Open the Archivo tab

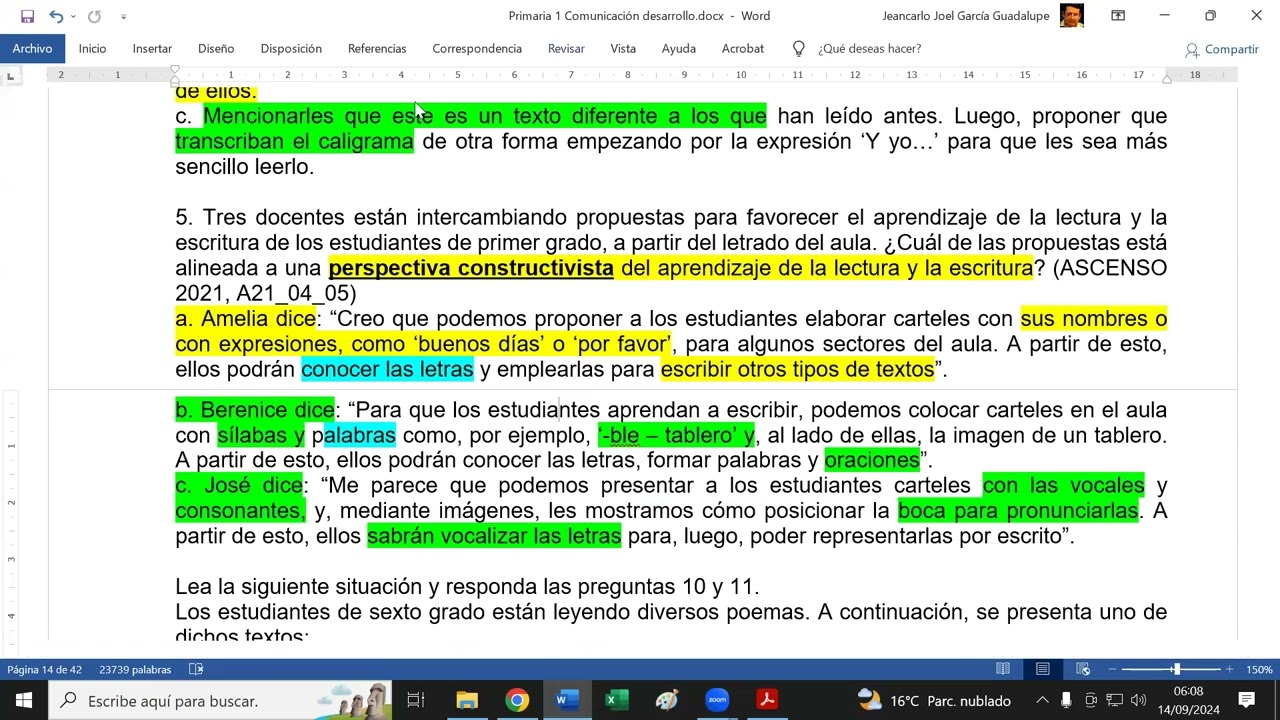32,48
